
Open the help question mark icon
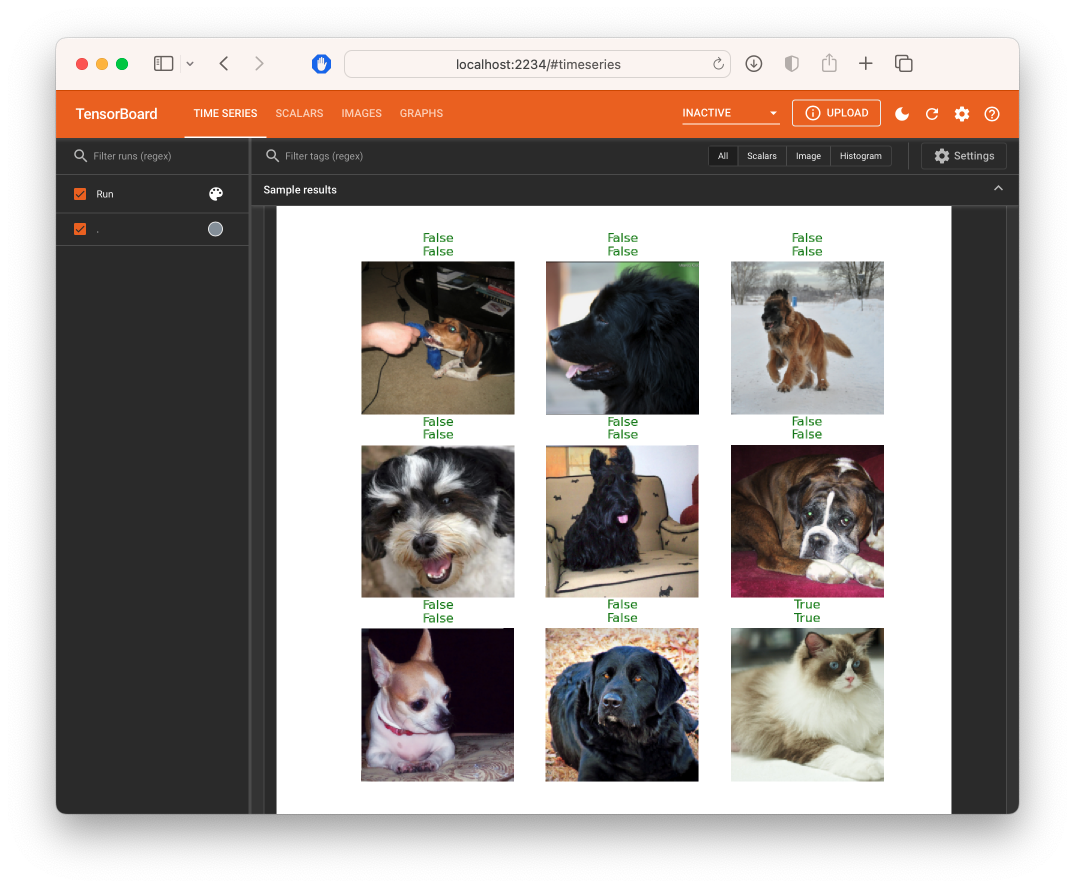coord(992,114)
